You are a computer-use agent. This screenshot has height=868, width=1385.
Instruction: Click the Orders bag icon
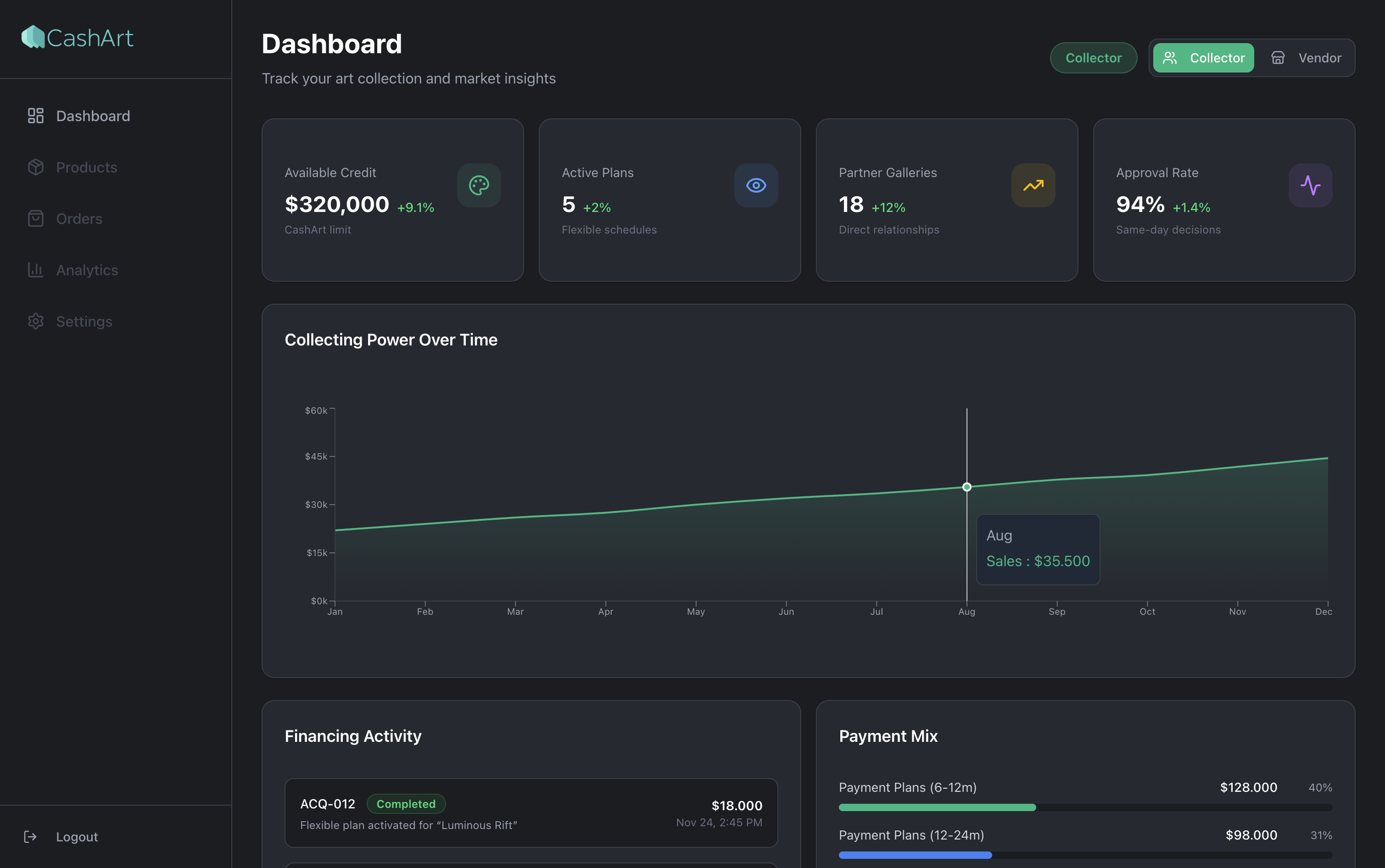[36, 218]
